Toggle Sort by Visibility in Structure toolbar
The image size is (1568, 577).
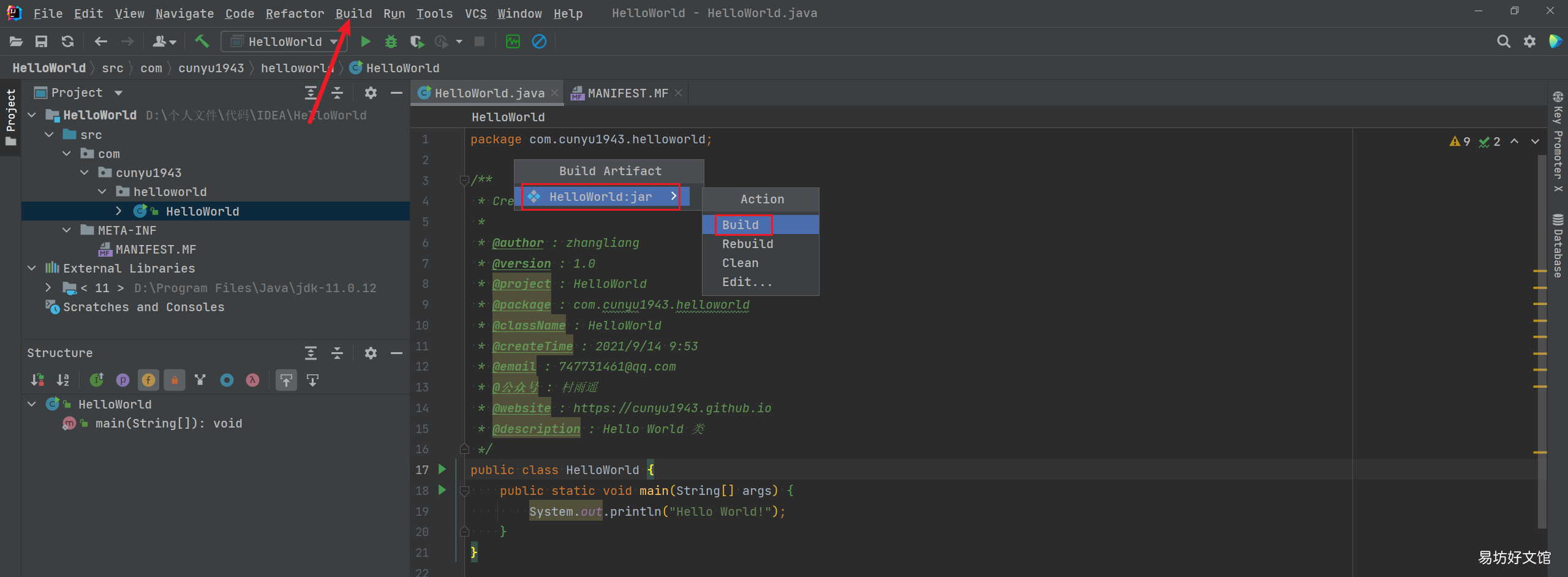[37, 380]
